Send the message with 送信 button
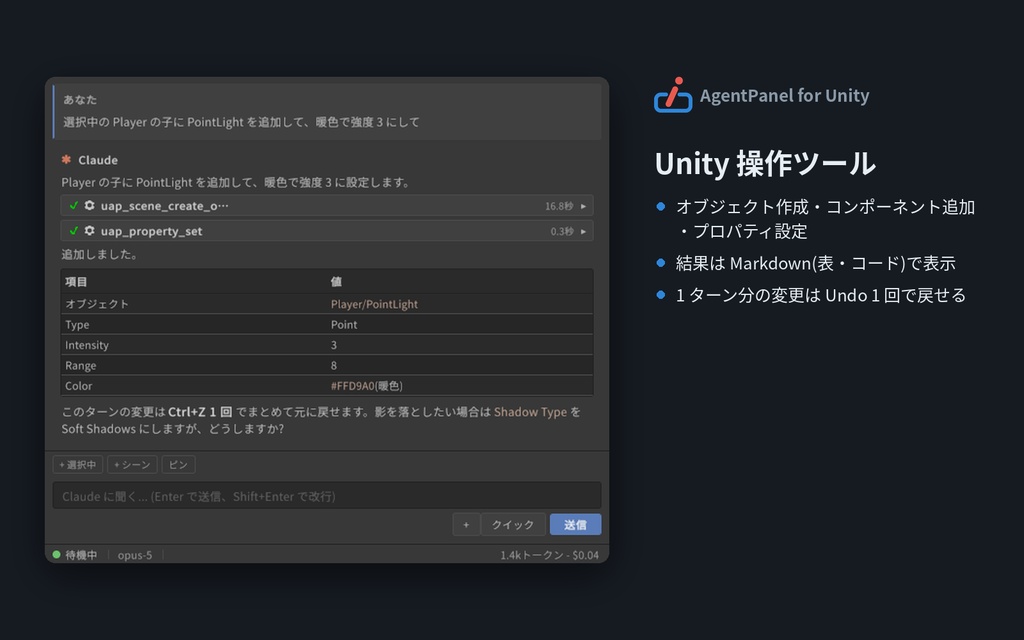This screenshot has width=1024, height=640. (x=575, y=524)
